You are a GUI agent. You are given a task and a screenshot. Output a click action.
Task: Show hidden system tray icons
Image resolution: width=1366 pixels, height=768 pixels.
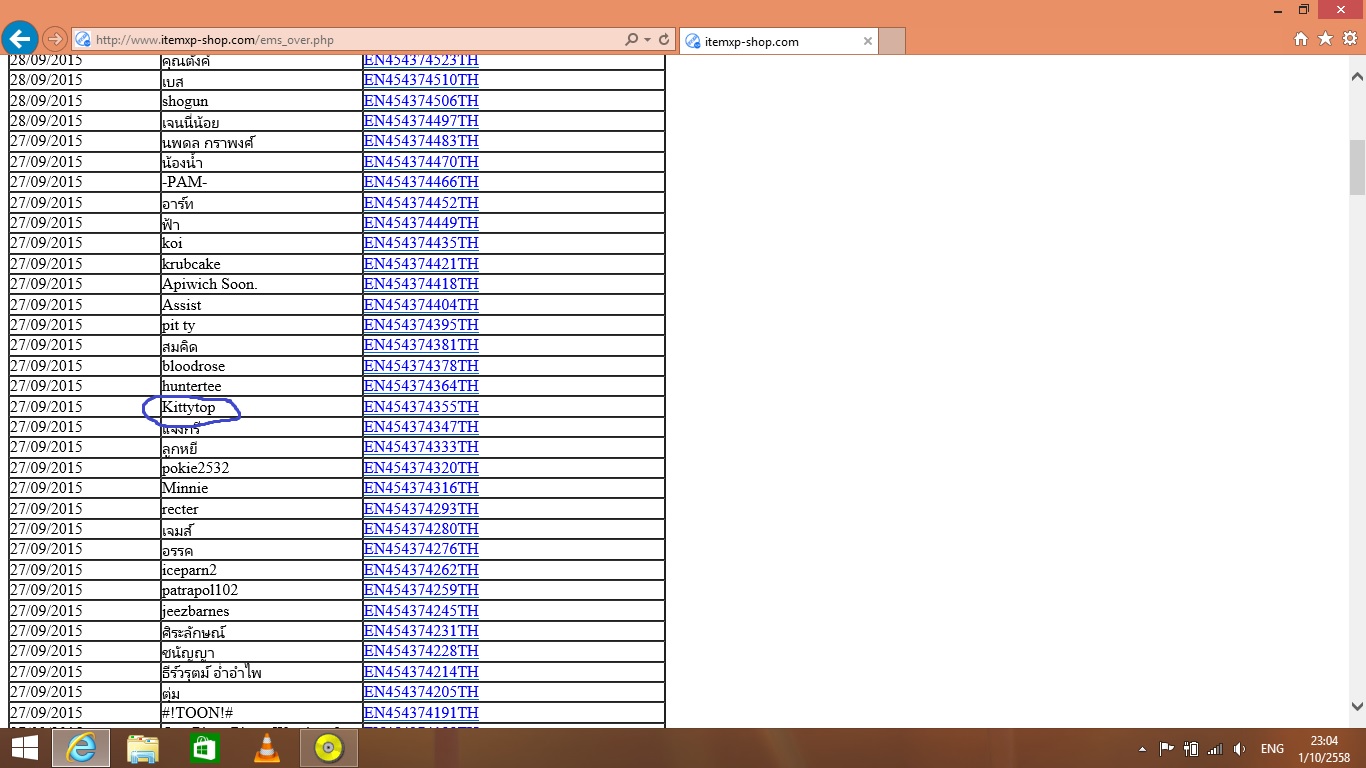(x=1142, y=749)
